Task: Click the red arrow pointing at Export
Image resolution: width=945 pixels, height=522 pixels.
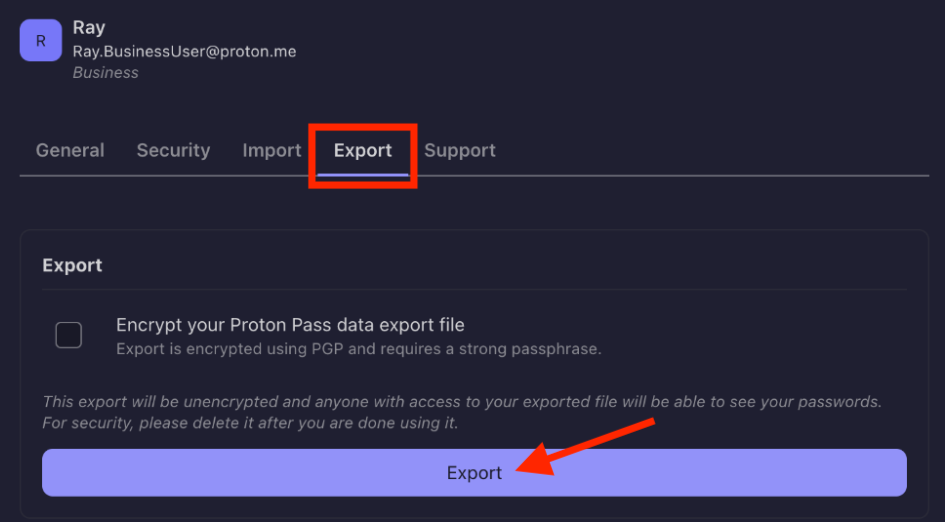Action: coord(585,446)
